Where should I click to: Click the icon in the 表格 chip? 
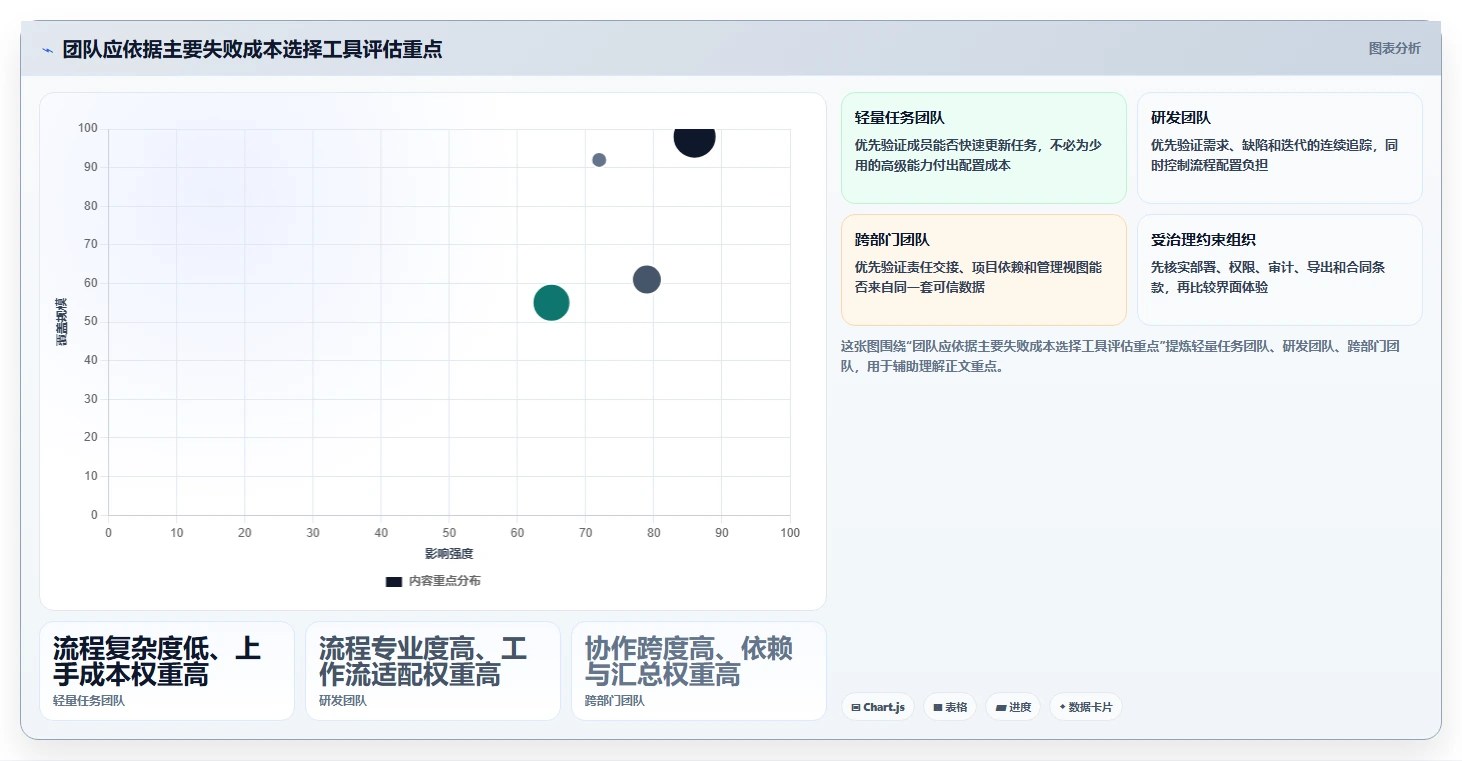point(938,708)
